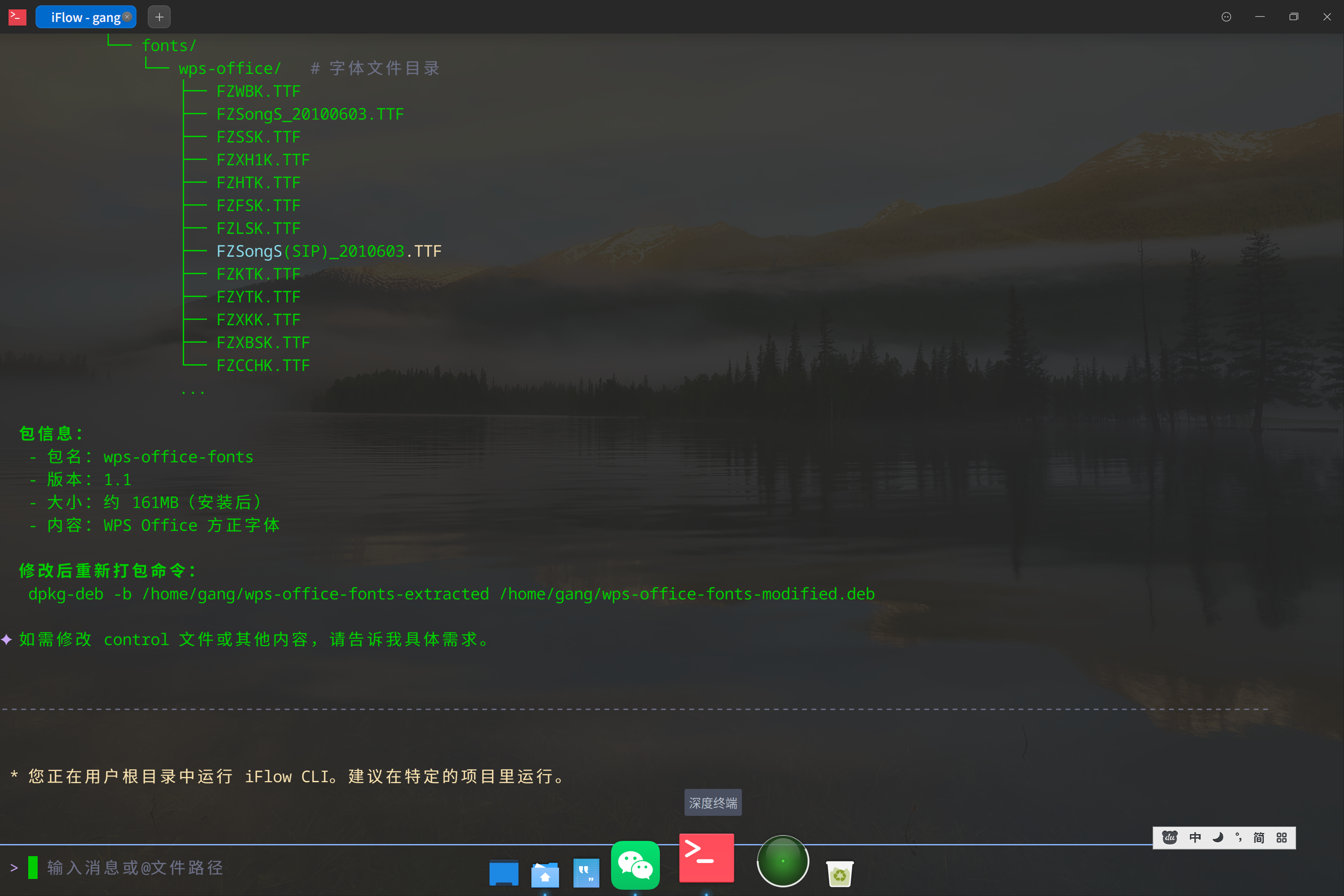Open the trash bin in dock

tap(840, 873)
